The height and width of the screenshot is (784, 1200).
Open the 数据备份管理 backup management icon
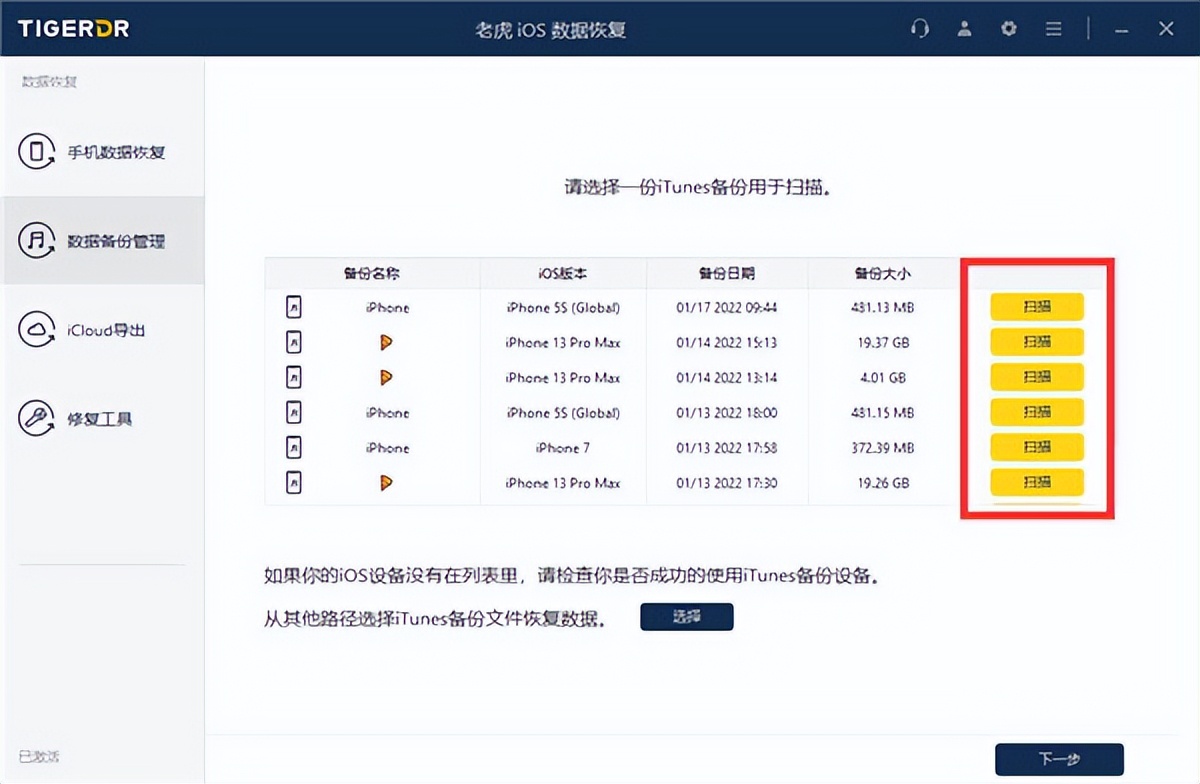tap(37, 240)
